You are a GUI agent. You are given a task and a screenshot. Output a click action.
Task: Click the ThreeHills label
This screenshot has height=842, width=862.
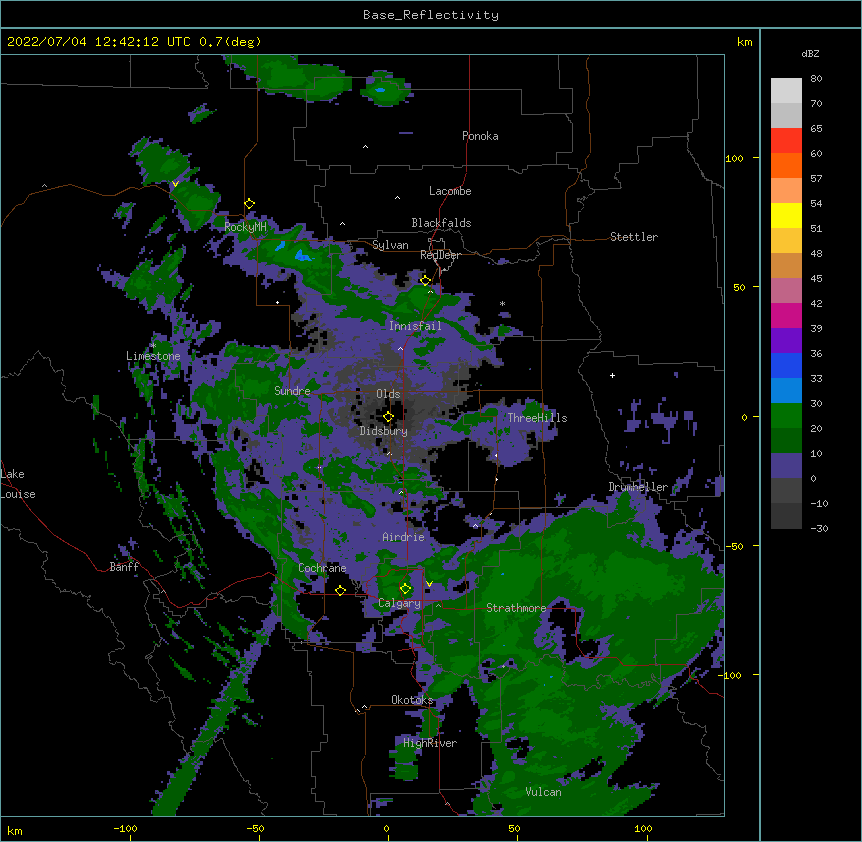click(537, 418)
